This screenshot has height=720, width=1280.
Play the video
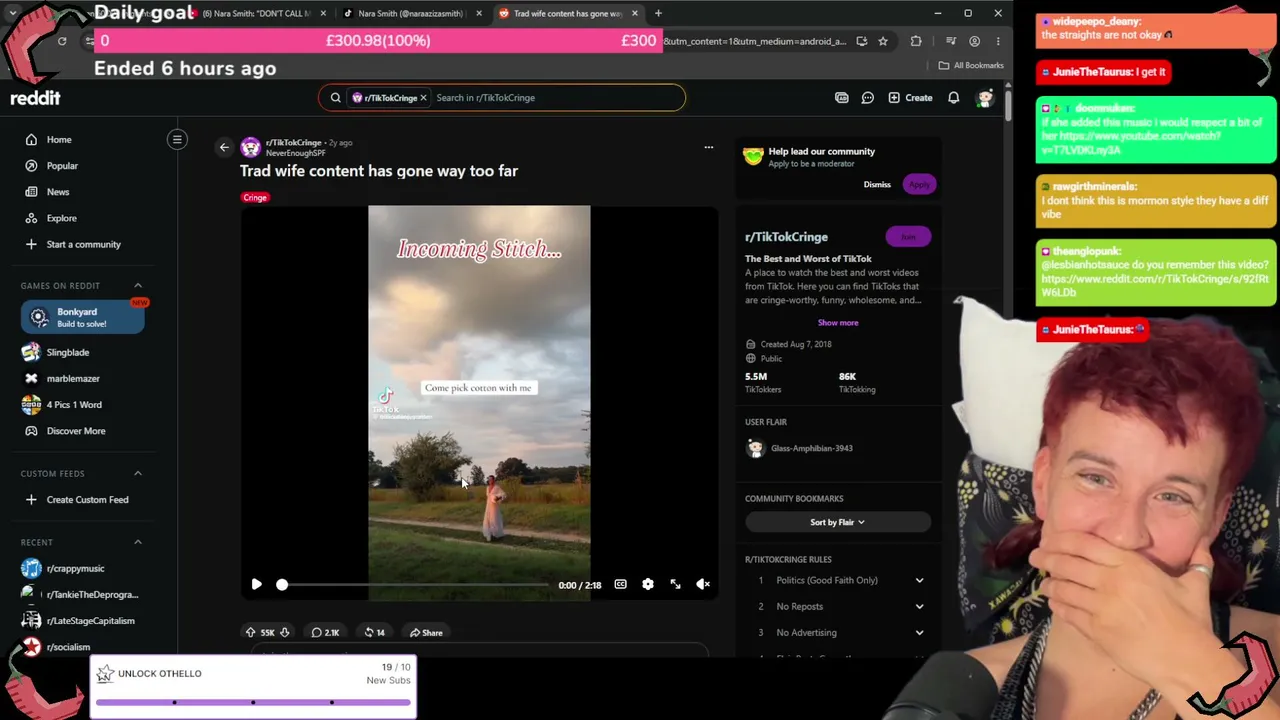[x=256, y=584]
